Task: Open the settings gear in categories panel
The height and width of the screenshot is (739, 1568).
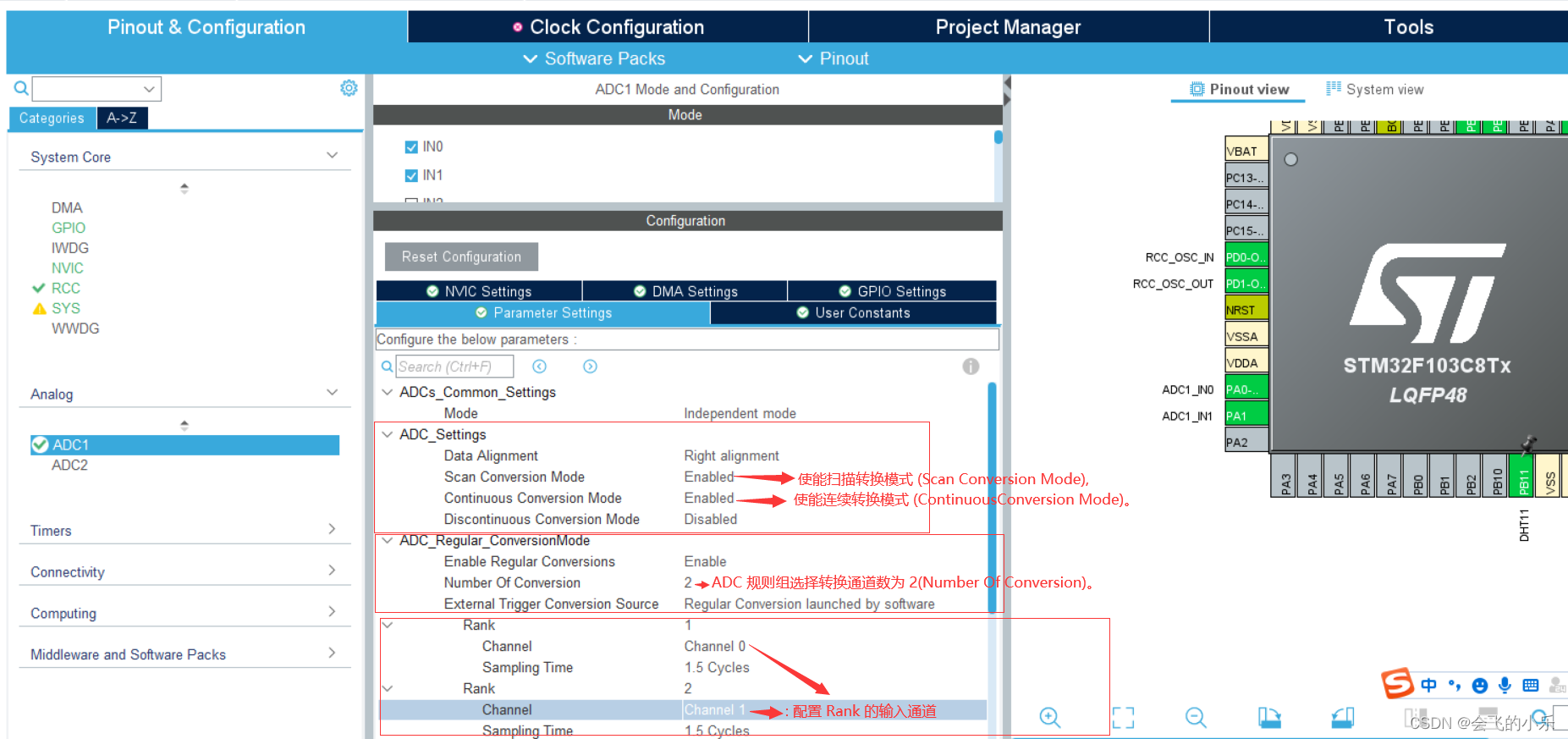Action: pyautogui.click(x=349, y=88)
